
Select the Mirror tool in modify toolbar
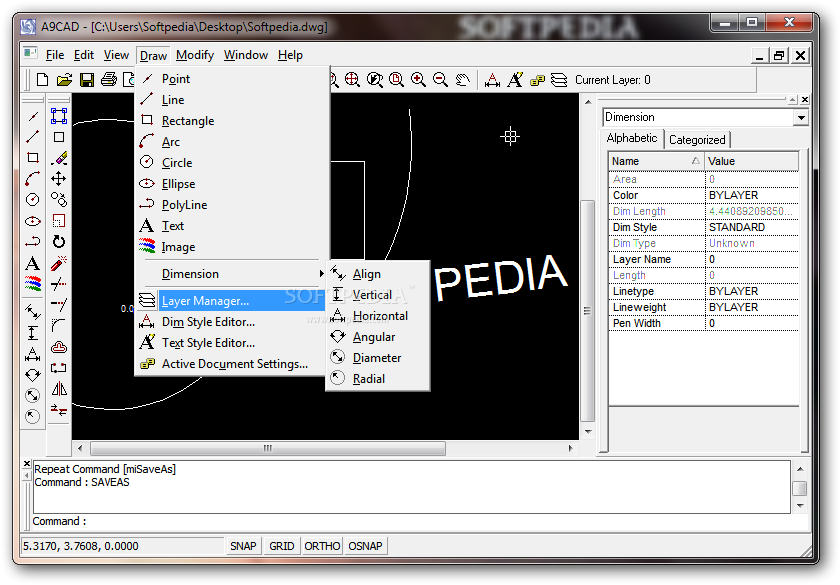tap(59, 388)
